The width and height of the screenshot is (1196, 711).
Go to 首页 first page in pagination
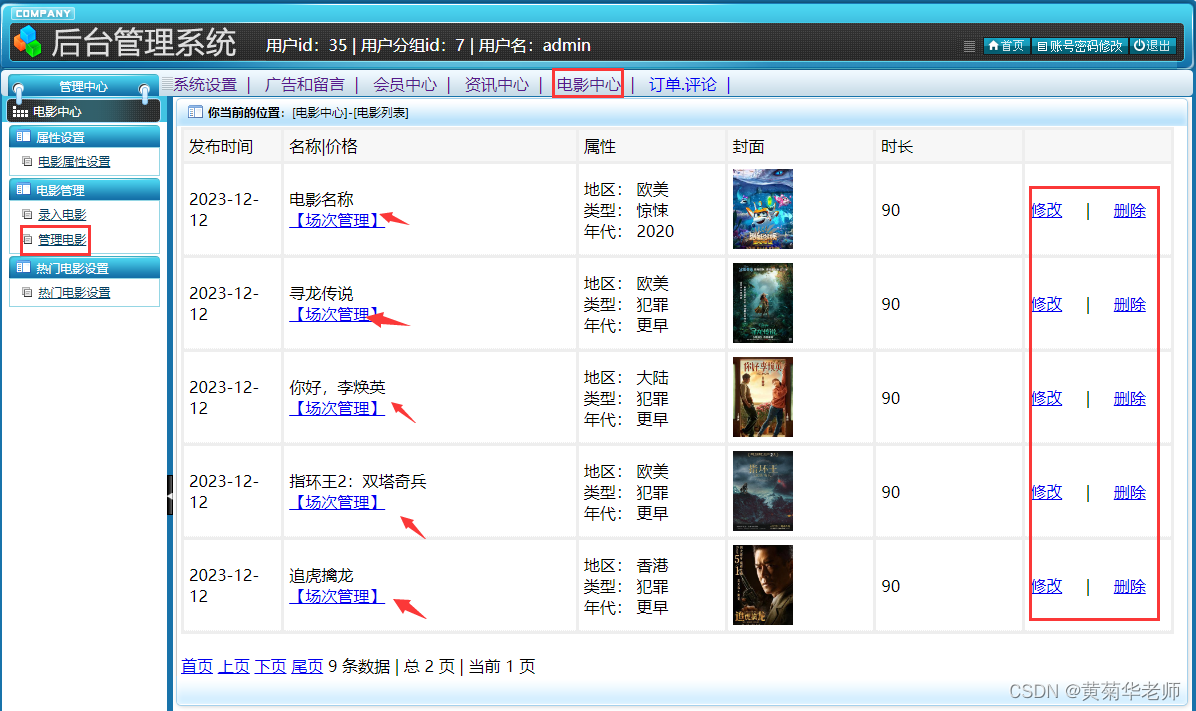pyautogui.click(x=197, y=666)
